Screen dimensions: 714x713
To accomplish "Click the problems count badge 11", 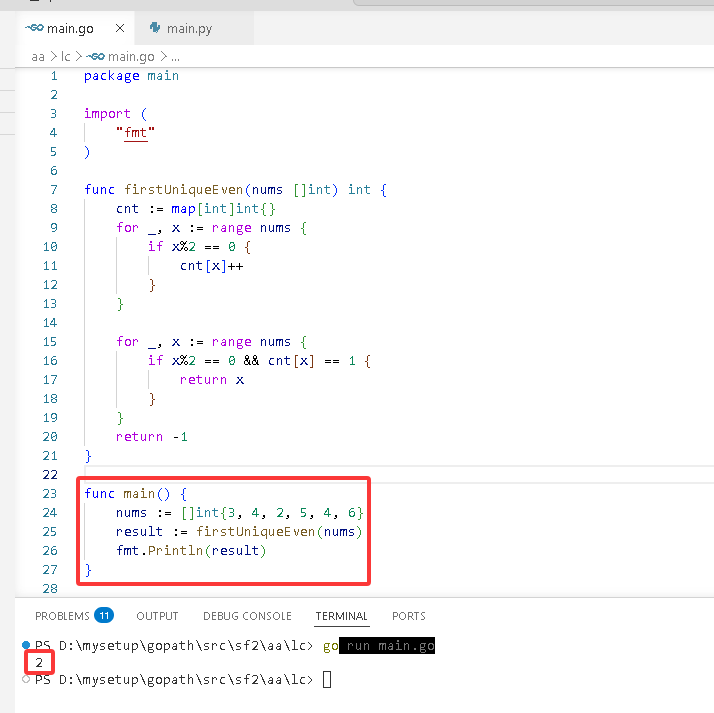I will point(104,616).
